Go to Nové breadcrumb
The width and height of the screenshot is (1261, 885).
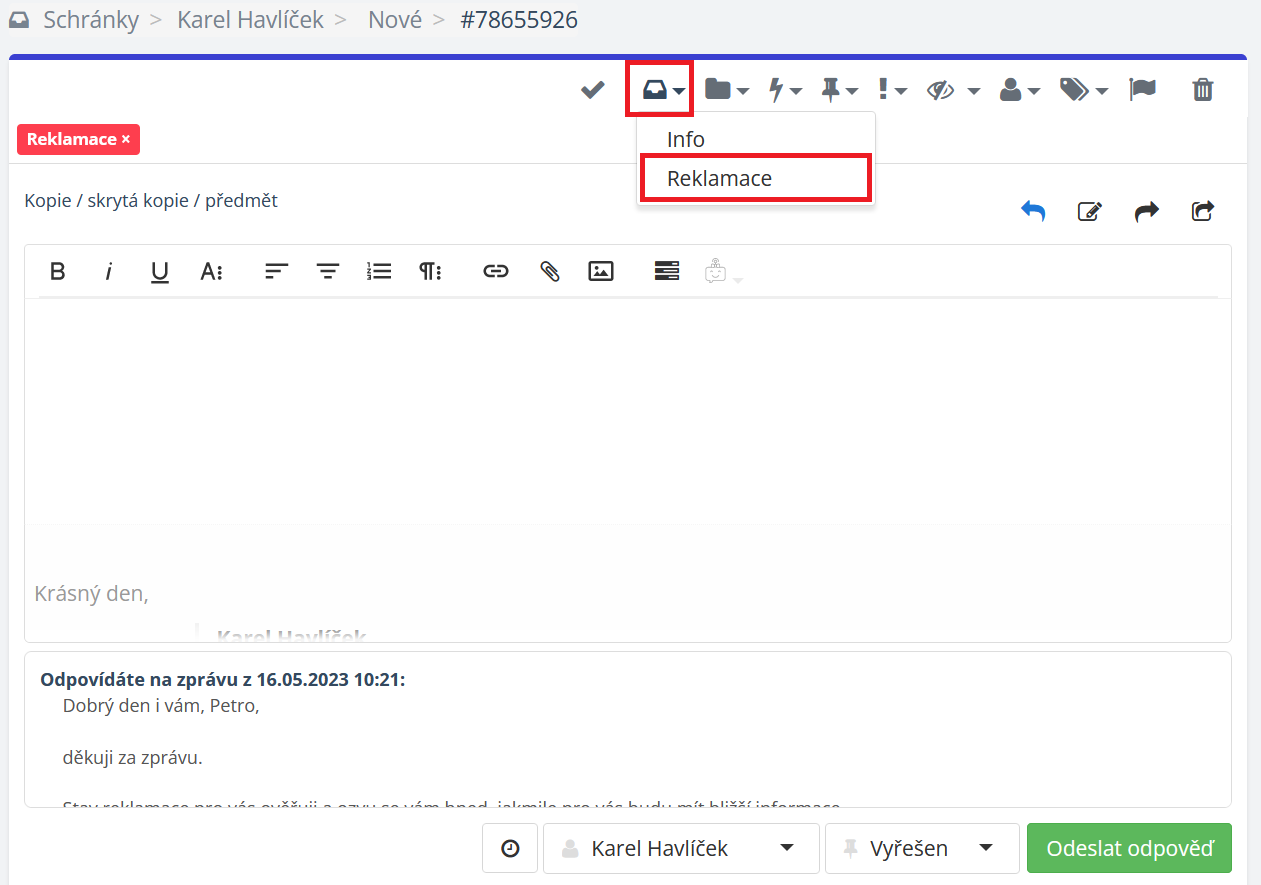(x=395, y=20)
